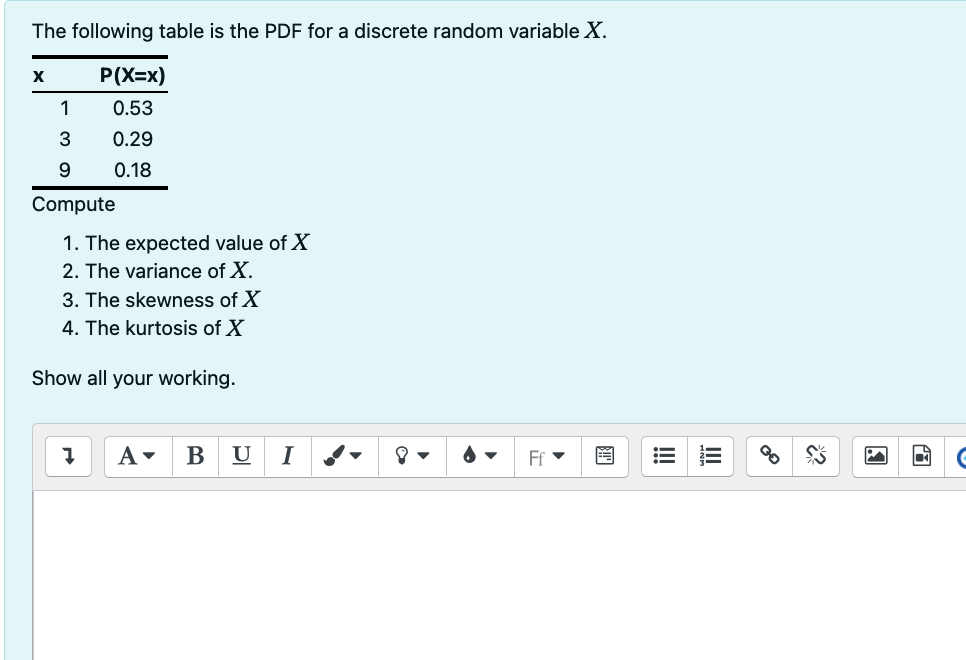966x660 pixels.
Task: Open the paragraph styles dropdown
Action: coord(137,456)
